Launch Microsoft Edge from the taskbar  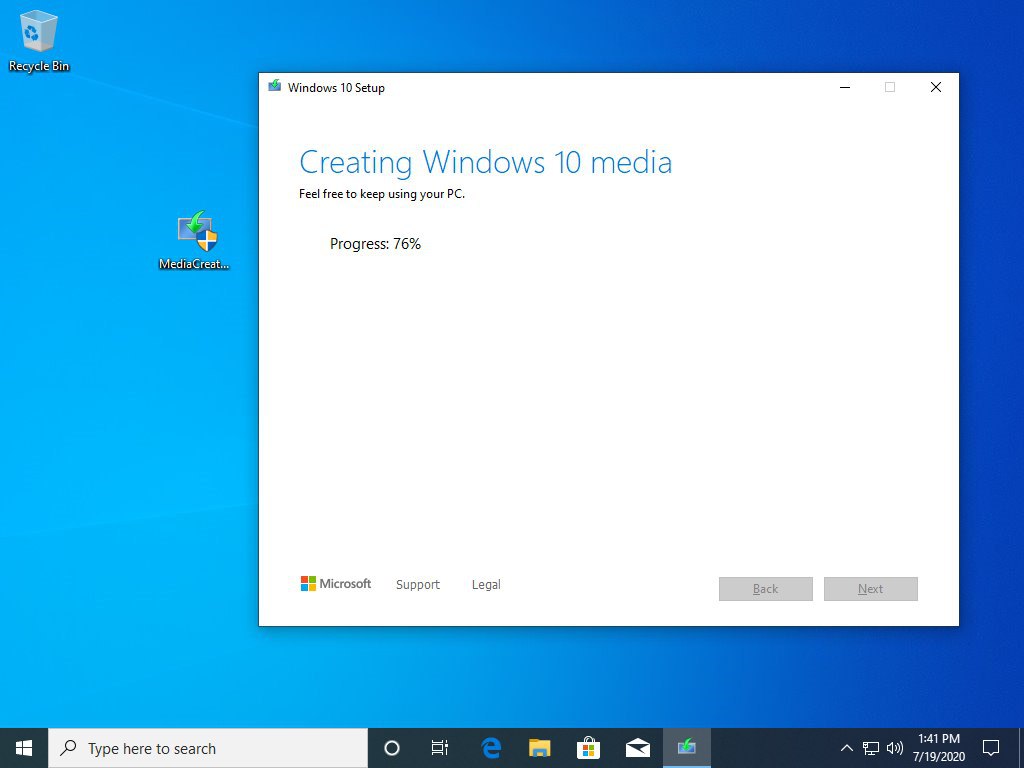tap(490, 748)
